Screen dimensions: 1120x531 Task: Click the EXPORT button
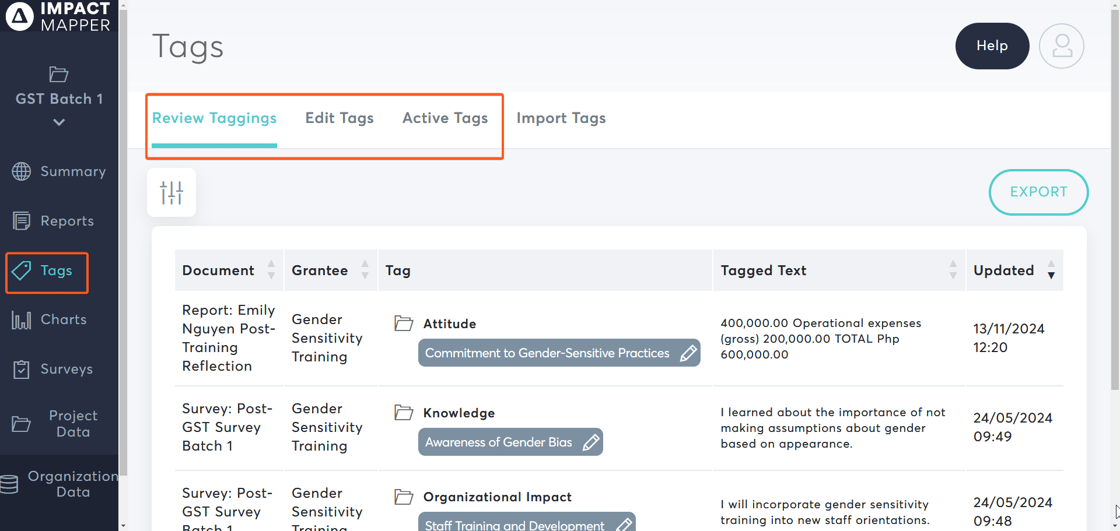click(1038, 192)
